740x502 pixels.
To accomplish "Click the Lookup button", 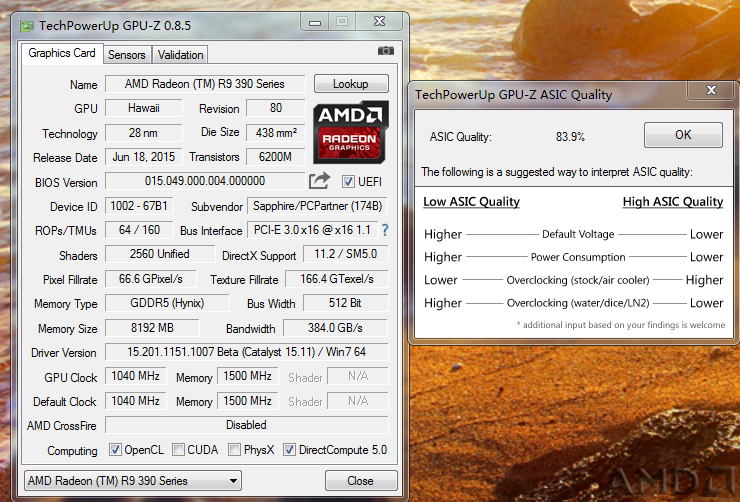I will pos(351,84).
